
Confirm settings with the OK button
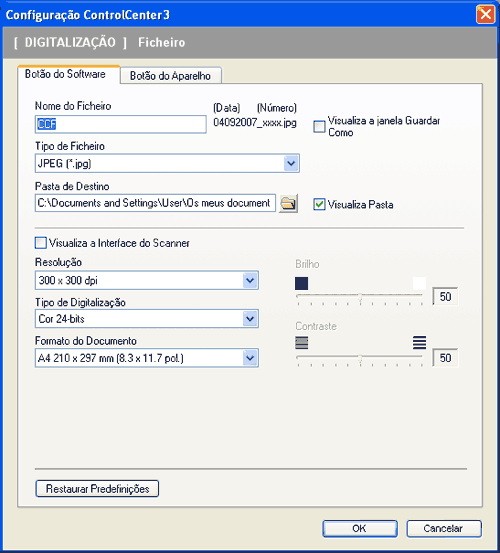(x=360, y=528)
